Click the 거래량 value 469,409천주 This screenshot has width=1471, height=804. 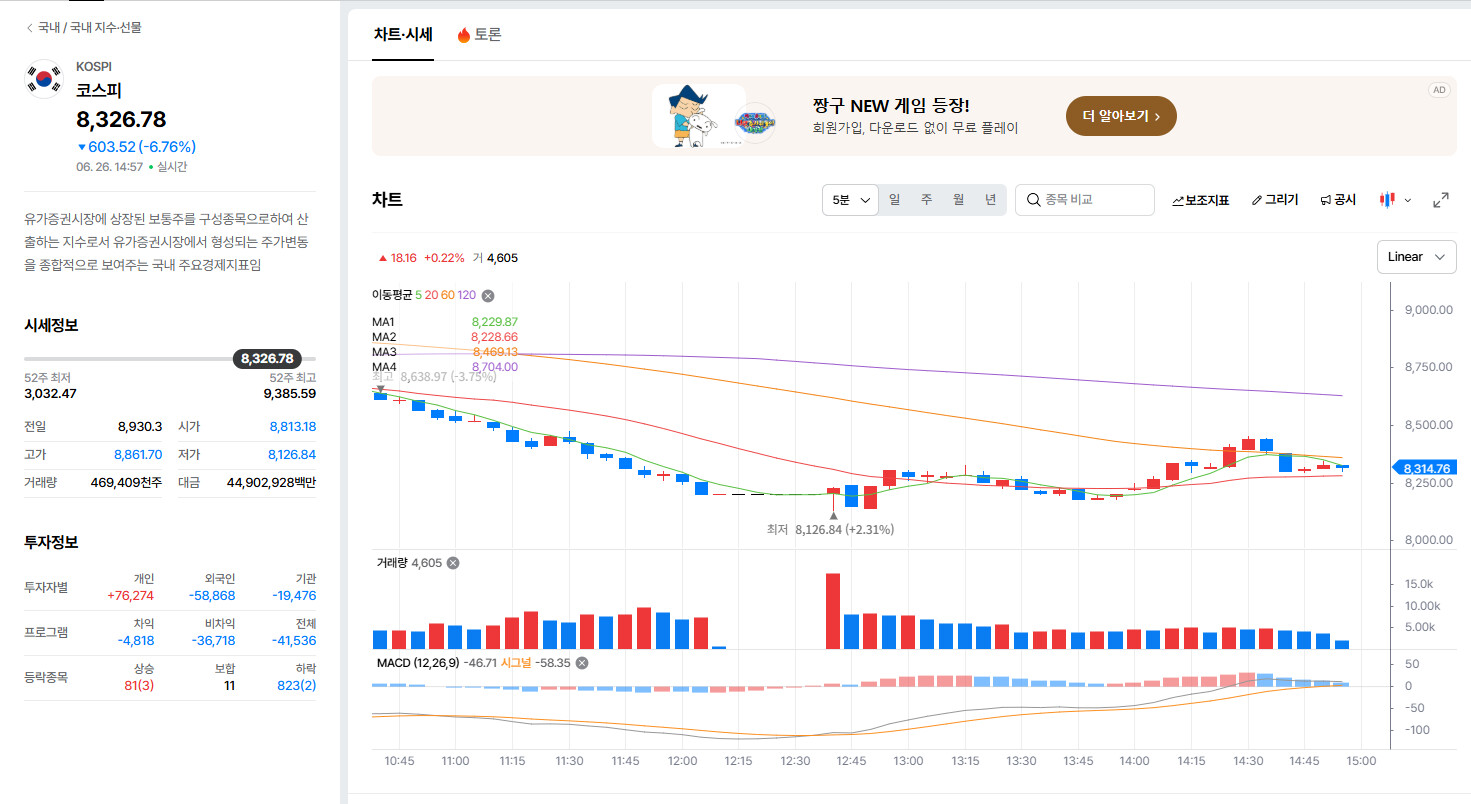coord(127,482)
